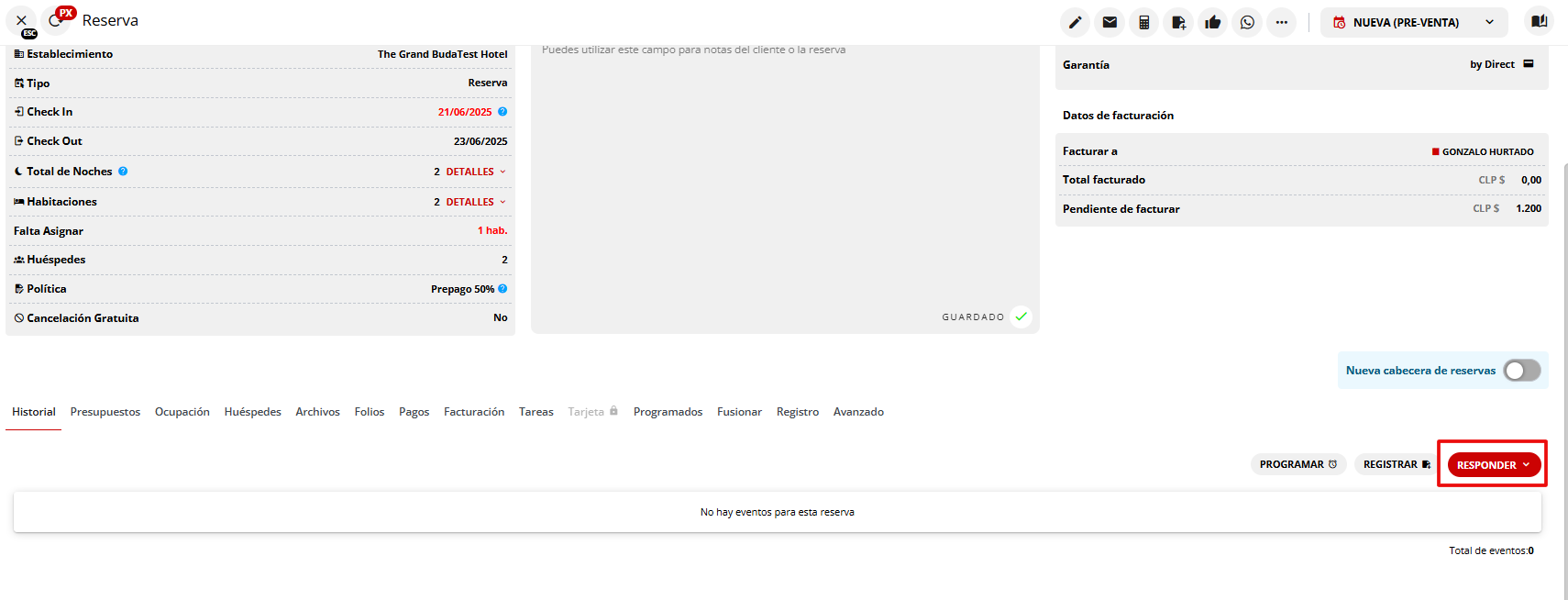Click the Check Out date 23/06/2025
The image size is (1568, 600).
(x=480, y=141)
